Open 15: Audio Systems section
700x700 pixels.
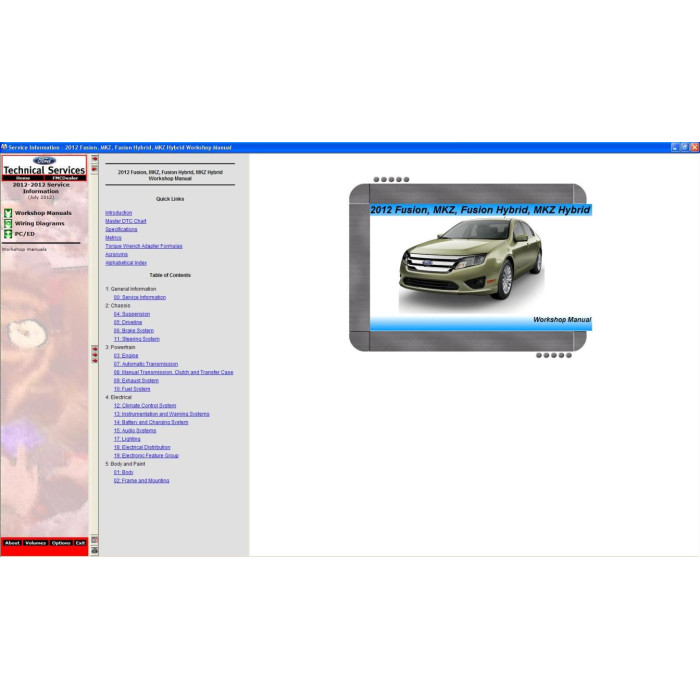click(135, 431)
